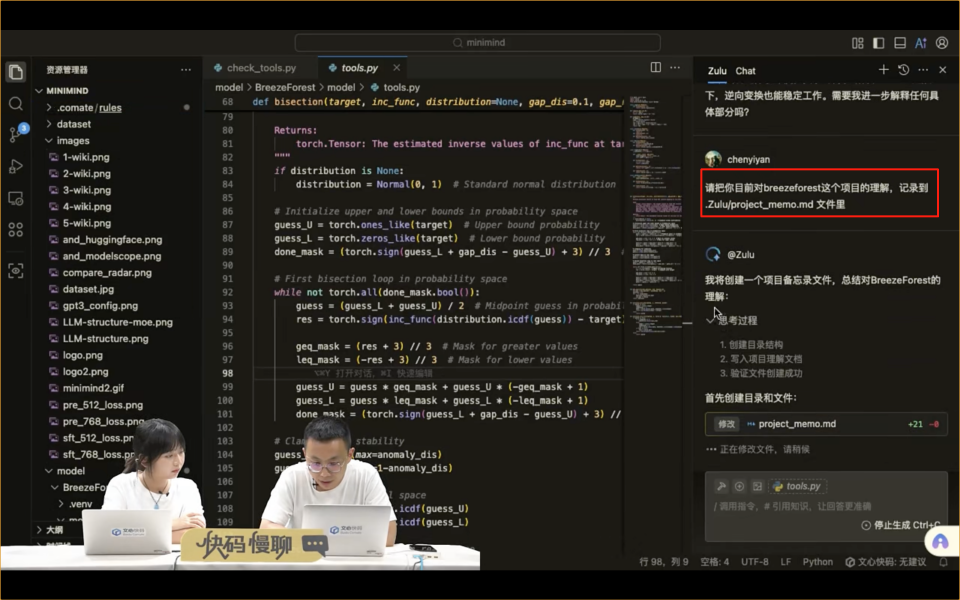Open and_huggingface.png file
This screenshot has width=960, height=600.
[x=112, y=239]
